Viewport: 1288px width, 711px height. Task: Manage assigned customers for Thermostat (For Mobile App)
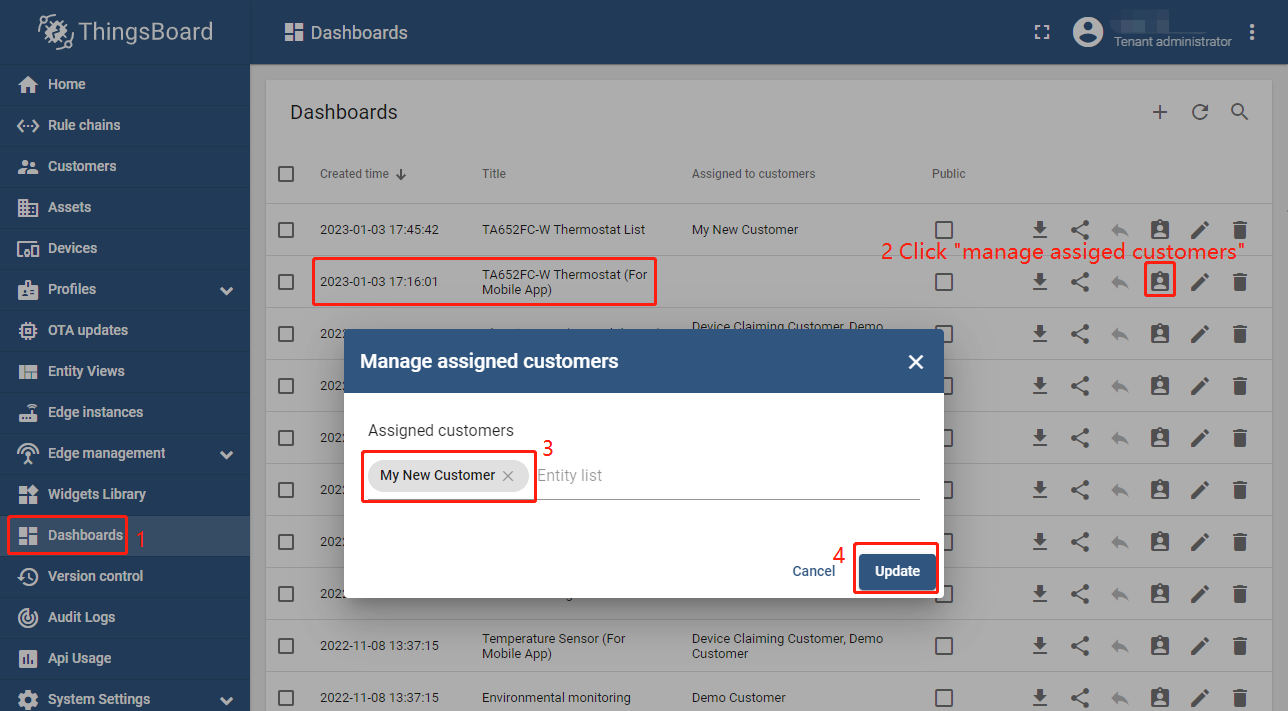[1160, 282]
